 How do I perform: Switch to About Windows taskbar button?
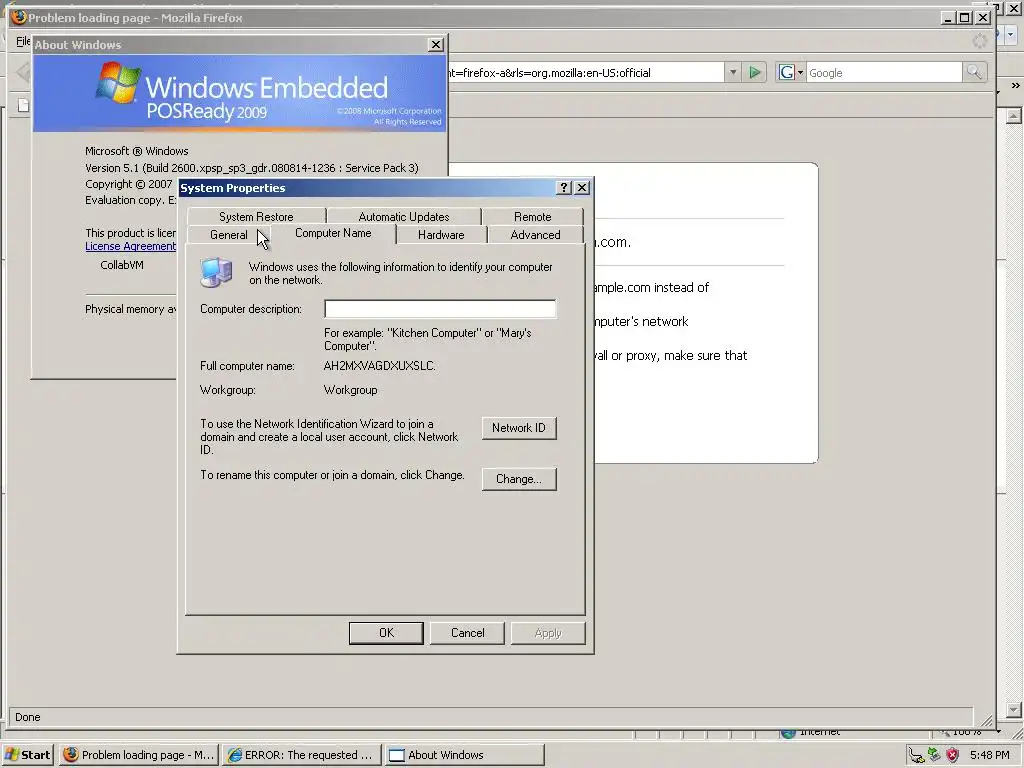click(464, 755)
